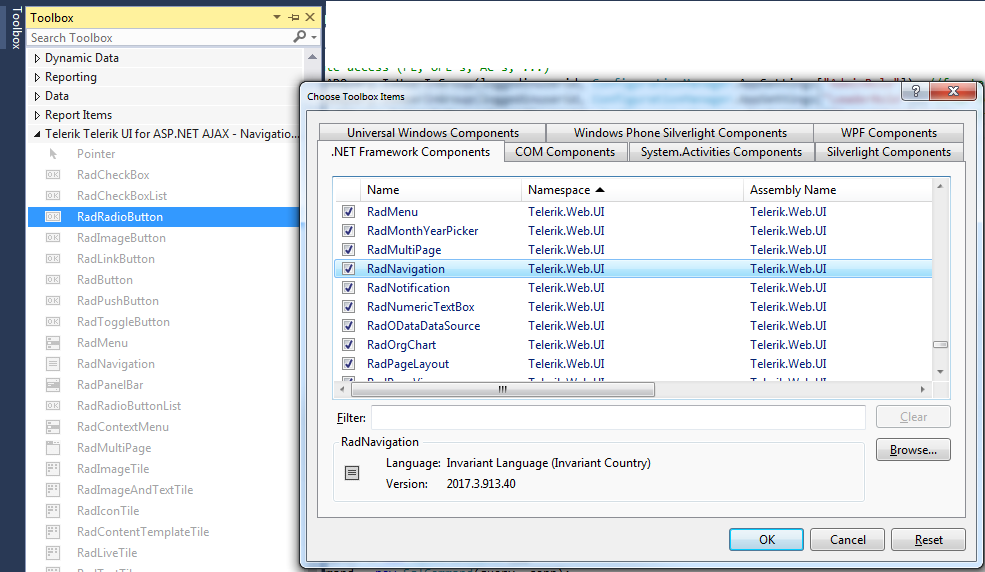The width and height of the screenshot is (985, 572).
Task: Select the RadCheckBoxList toolbox icon
Action: pyautogui.click(x=53, y=195)
